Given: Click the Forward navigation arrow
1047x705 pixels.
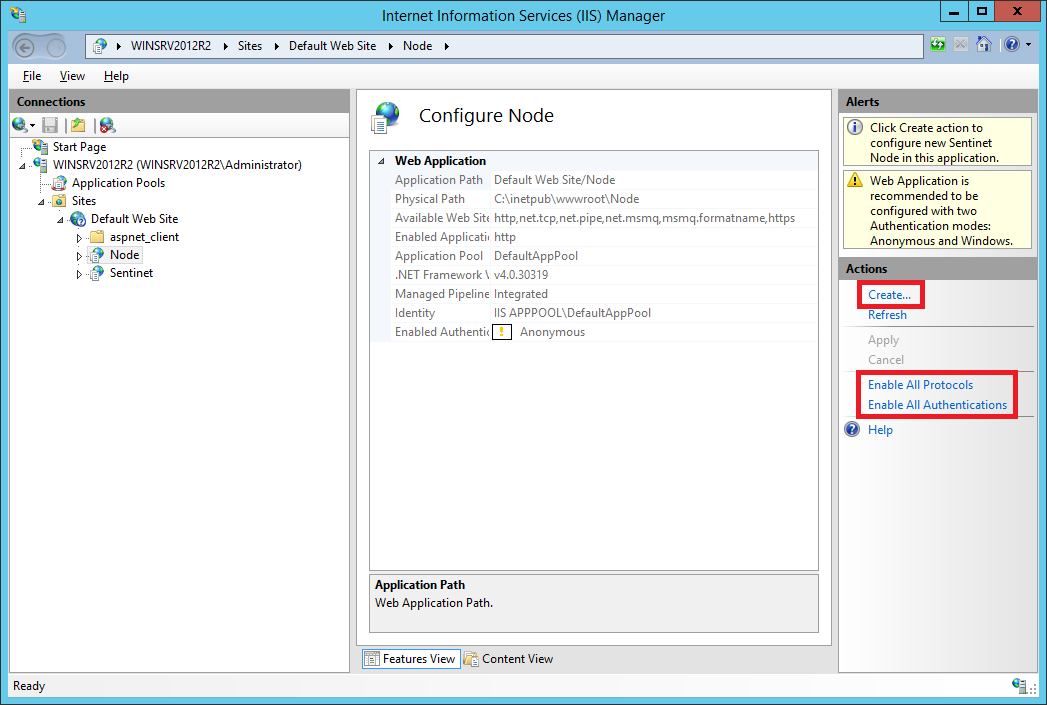Looking at the screenshot, I should coord(57,47).
